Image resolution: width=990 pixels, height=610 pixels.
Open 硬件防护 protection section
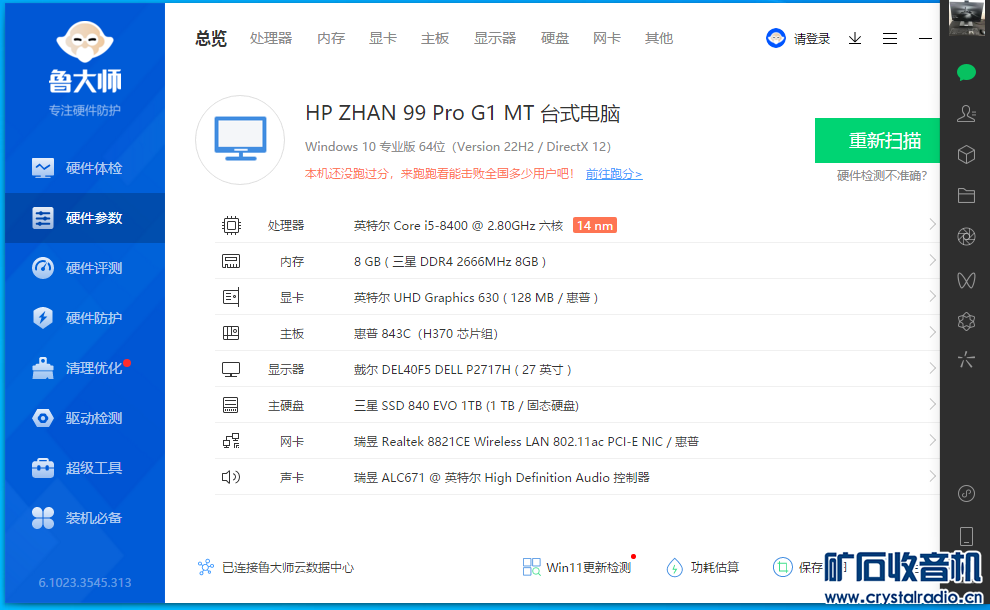pyautogui.click(x=85, y=318)
